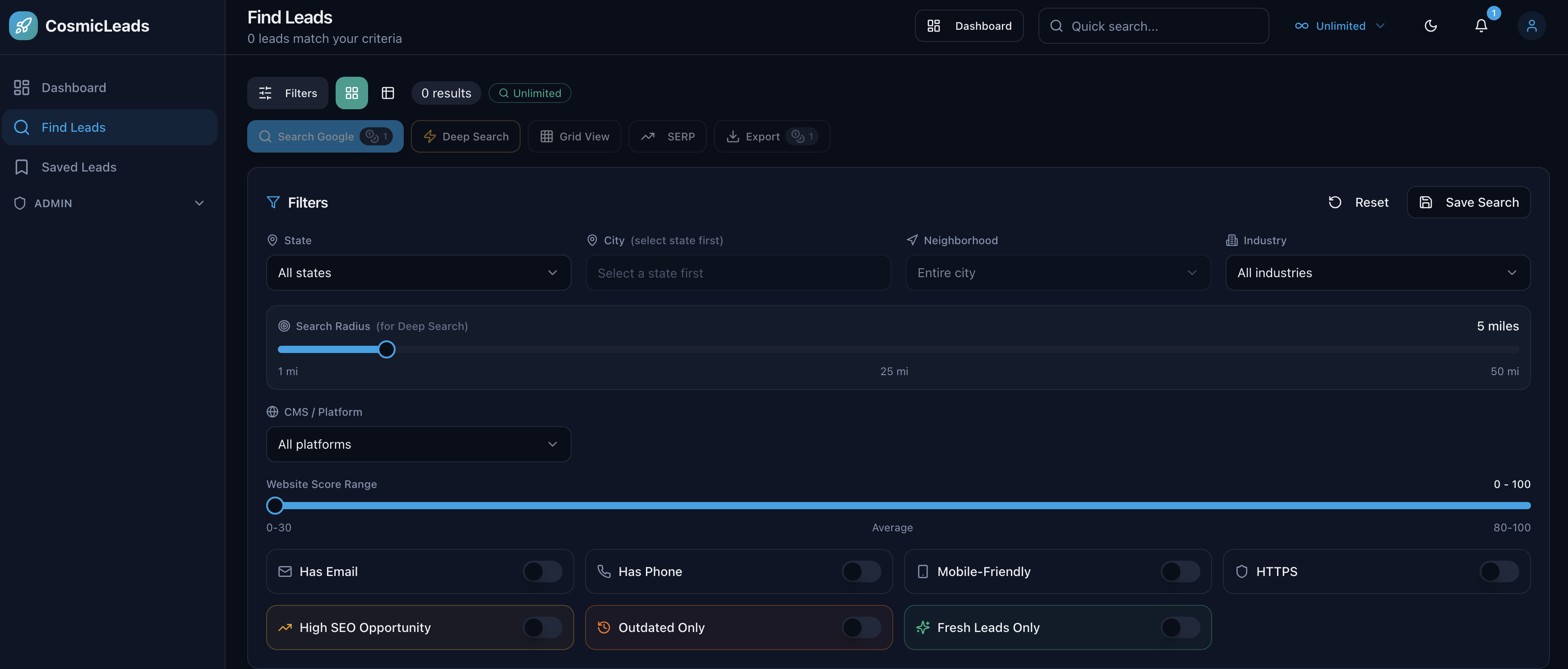Select the grid layout view icon
The width and height of the screenshot is (1568, 669).
352,93
